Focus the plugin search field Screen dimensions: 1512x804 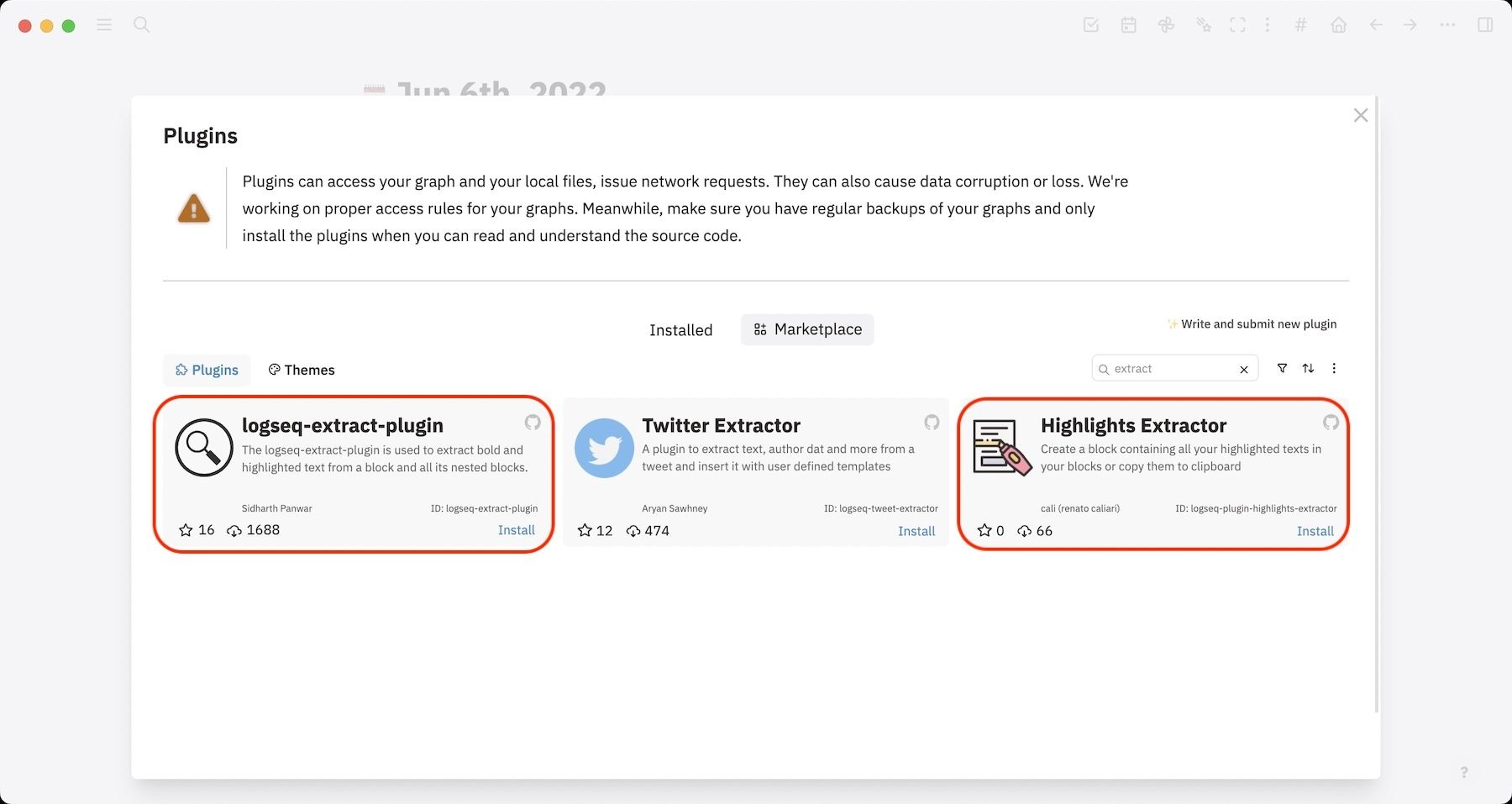pos(1172,369)
